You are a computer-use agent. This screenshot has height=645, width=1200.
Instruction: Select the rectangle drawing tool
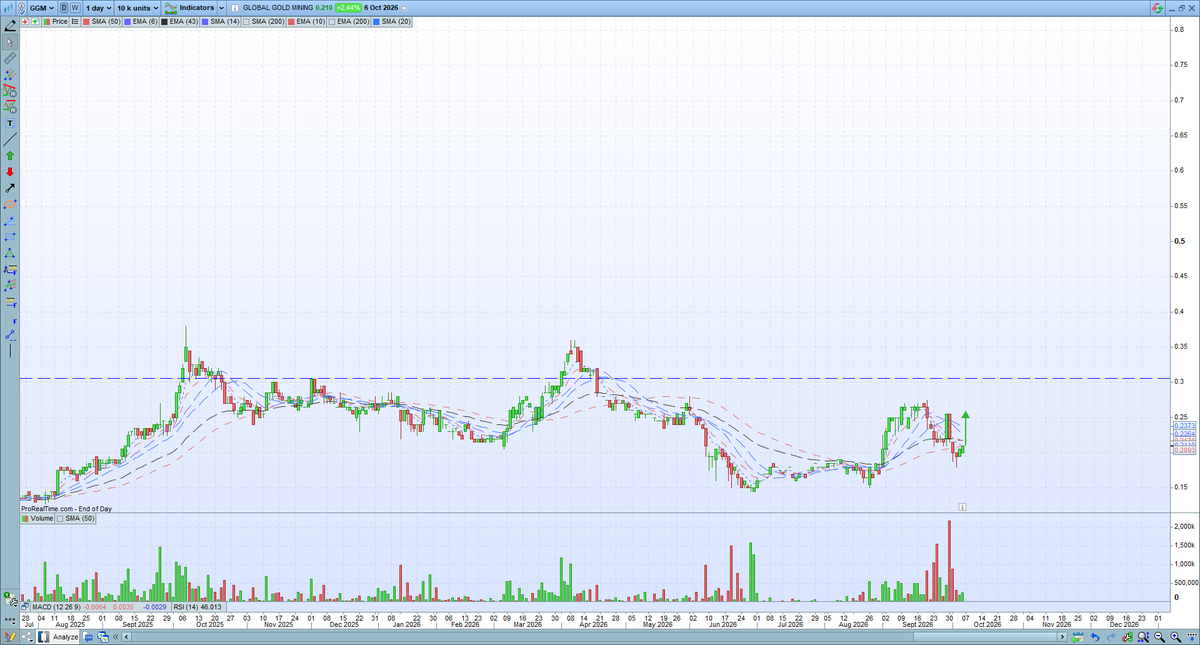(x=10, y=236)
